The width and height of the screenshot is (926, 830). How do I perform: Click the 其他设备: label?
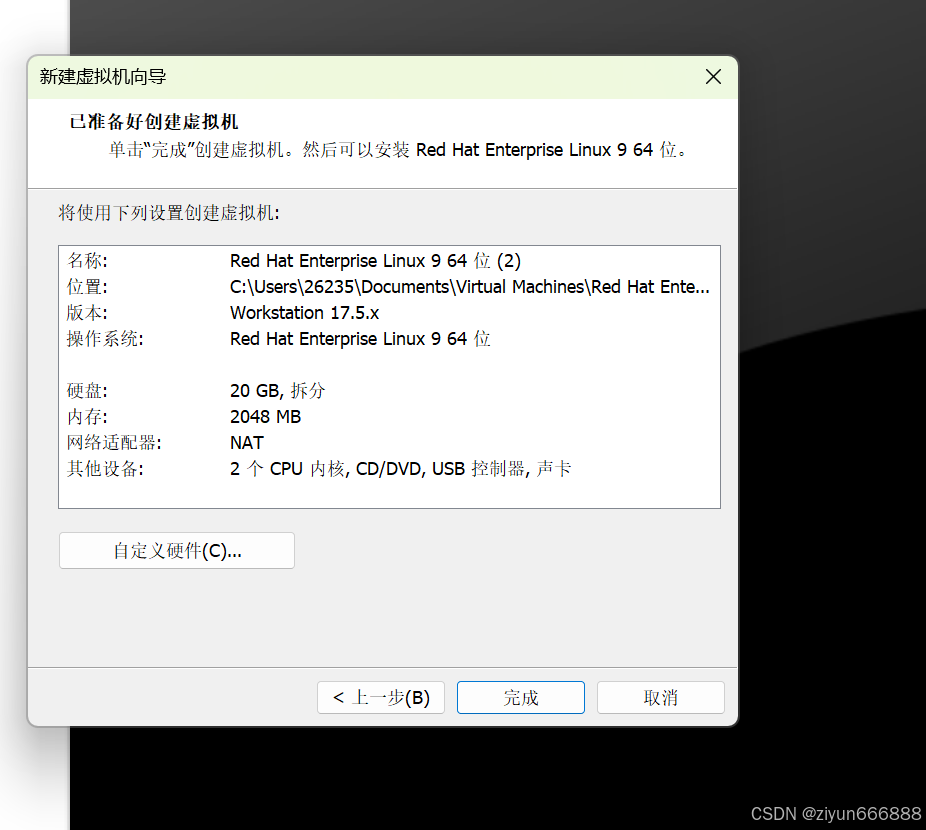105,468
